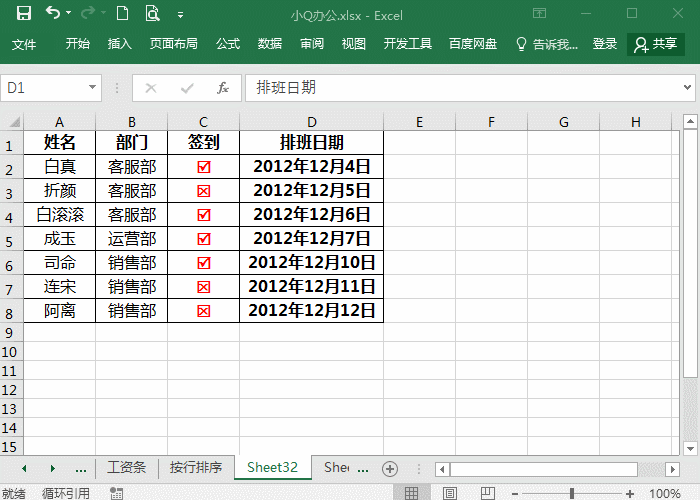Screen dimensions: 700x500
Task: Switch to the 开始 ribbon tab
Action: (78, 44)
